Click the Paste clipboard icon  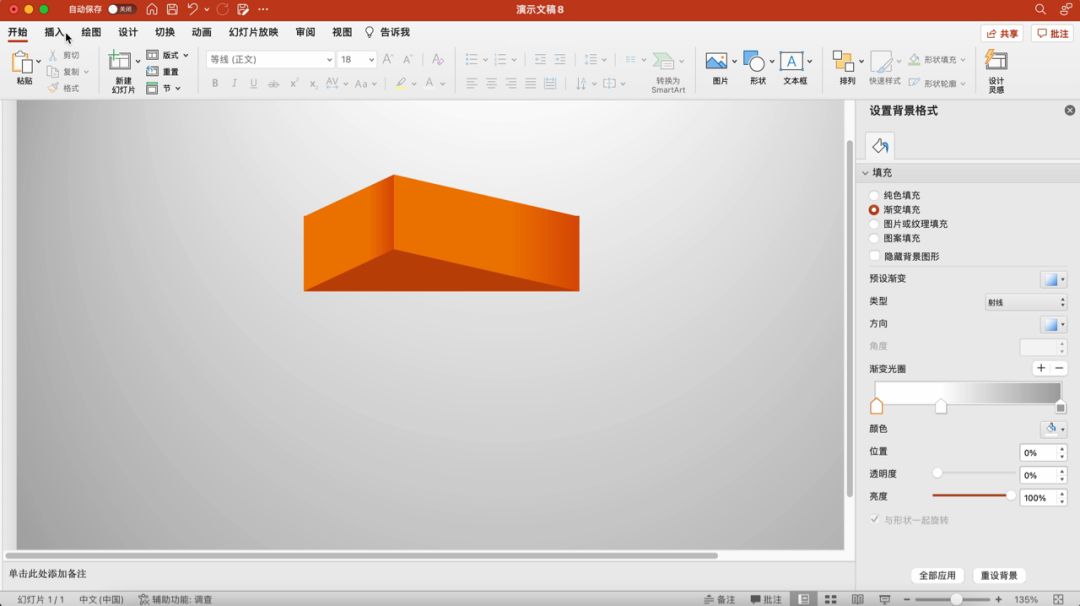point(22,63)
